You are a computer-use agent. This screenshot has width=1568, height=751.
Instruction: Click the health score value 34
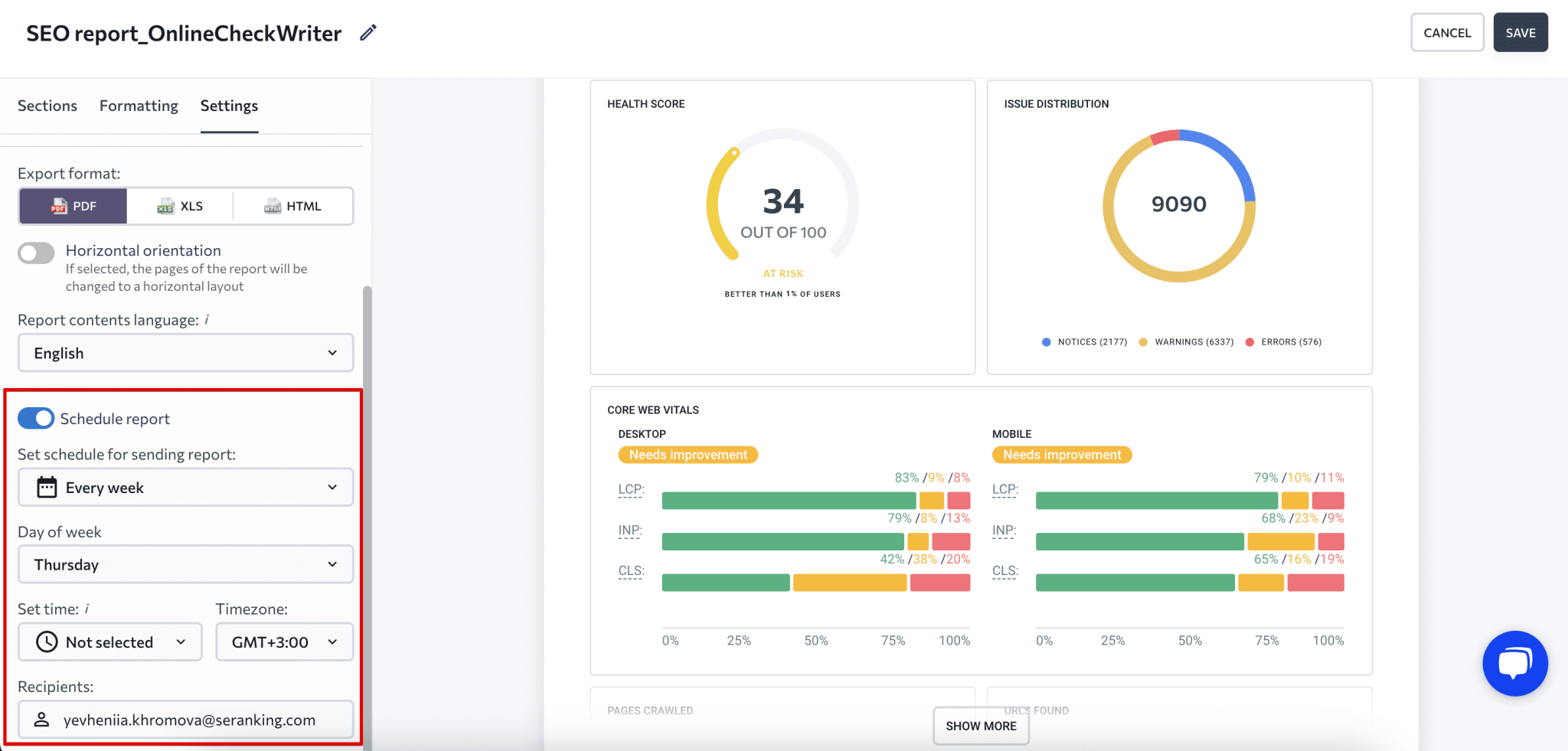pyautogui.click(x=783, y=201)
